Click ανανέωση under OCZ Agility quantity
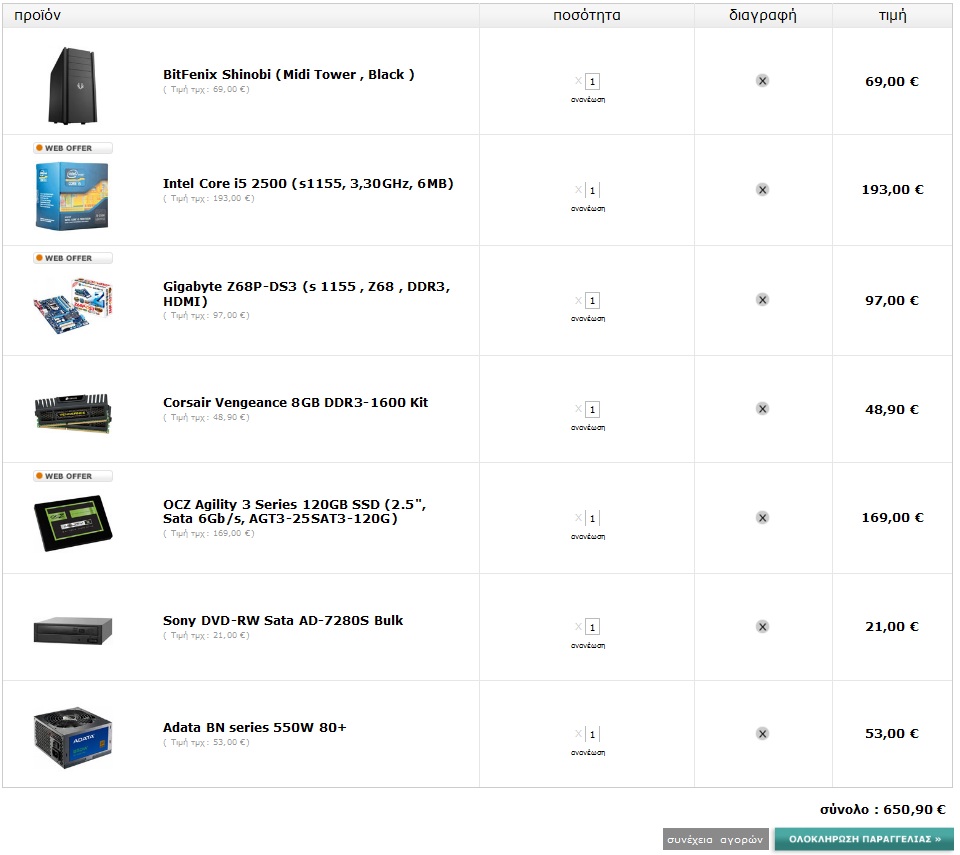 [x=588, y=537]
